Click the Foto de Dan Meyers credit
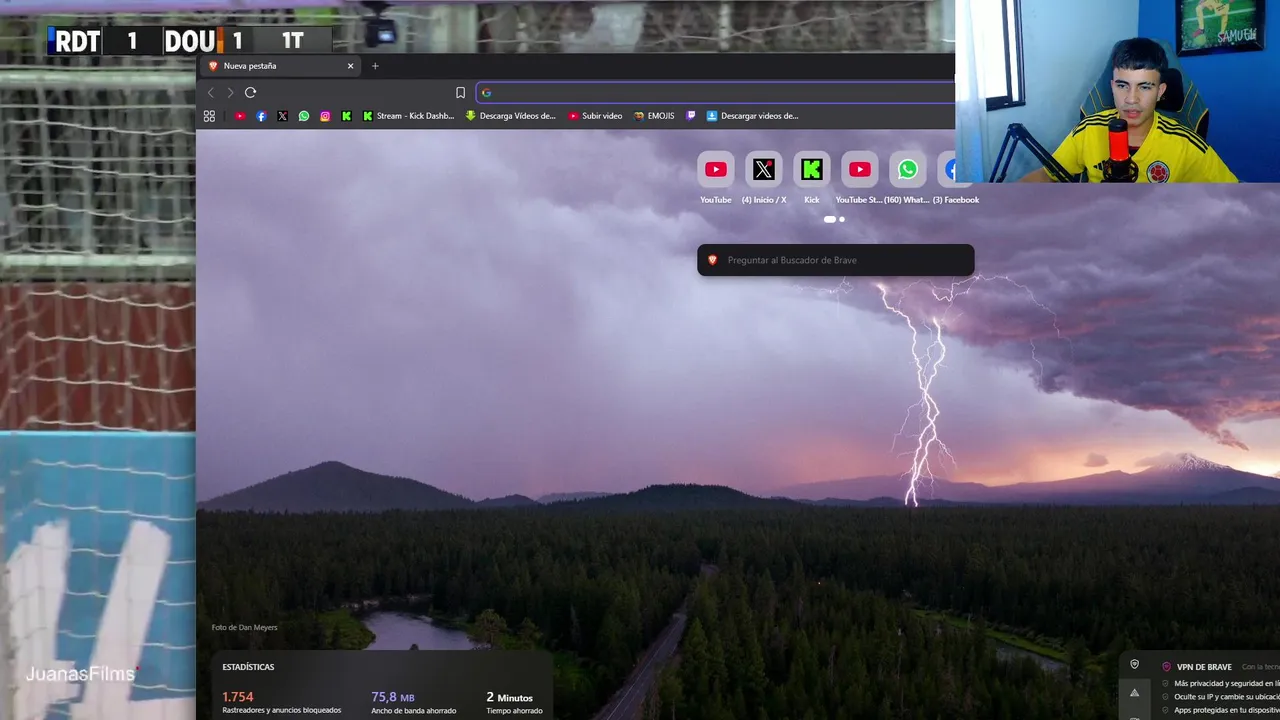 [x=245, y=627]
